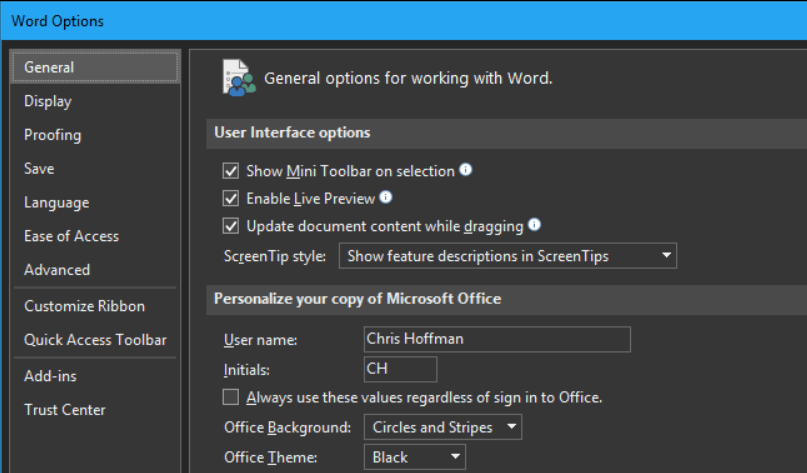Switch to the Advanced category
This screenshot has width=807, height=473.
57,270
